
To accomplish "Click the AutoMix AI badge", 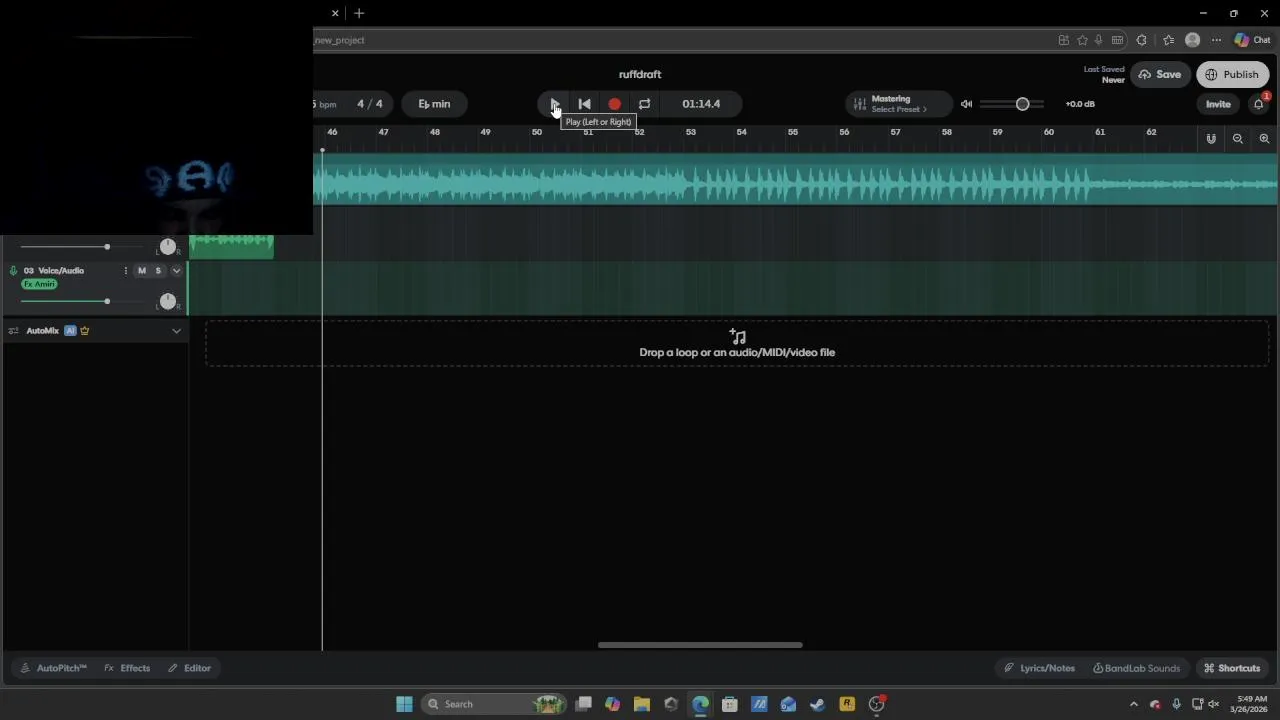I will pyautogui.click(x=70, y=331).
